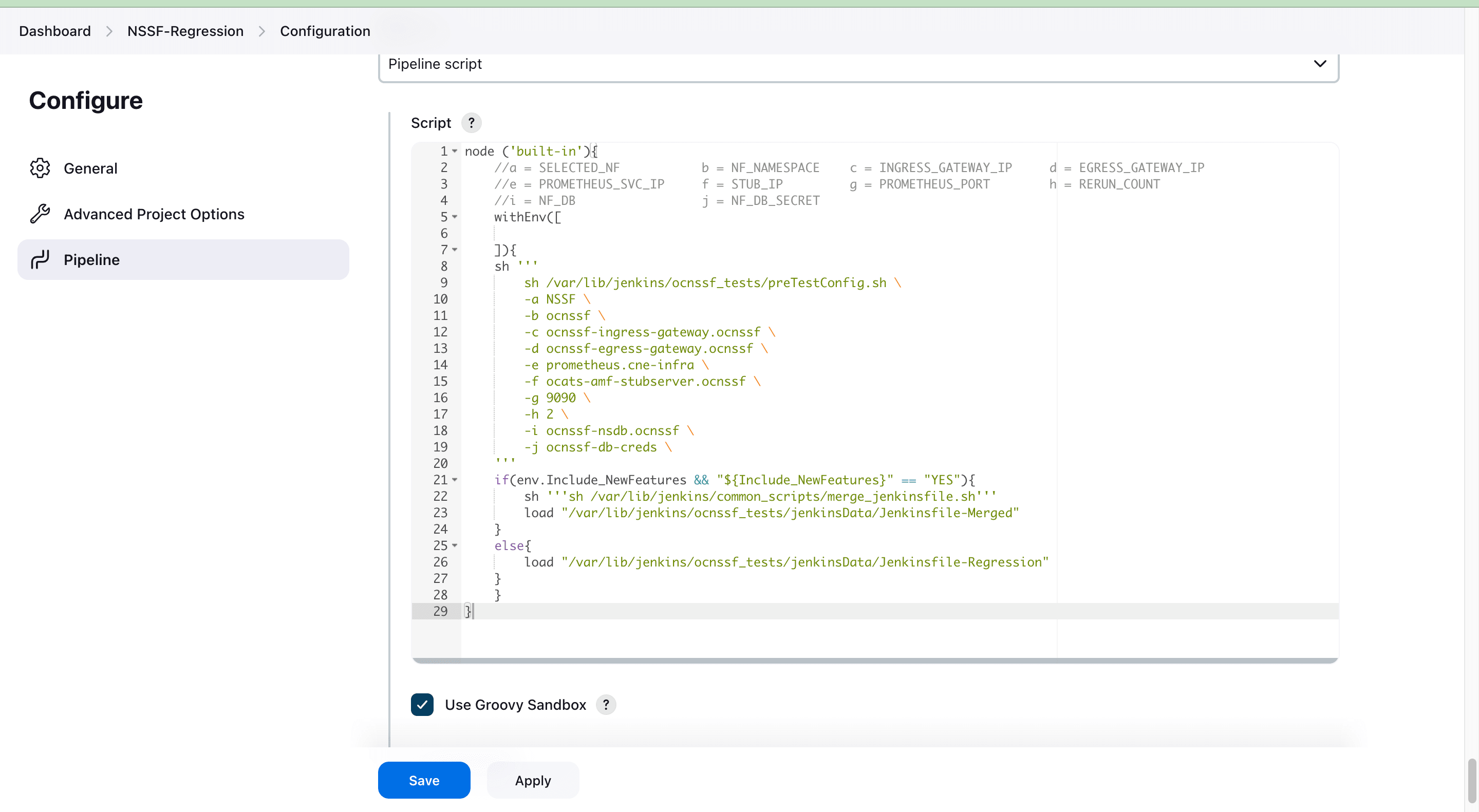The height and width of the screenshot is (812, 1479).
Task: Open the General settings gear icon
Action: [x=40, y=167]
